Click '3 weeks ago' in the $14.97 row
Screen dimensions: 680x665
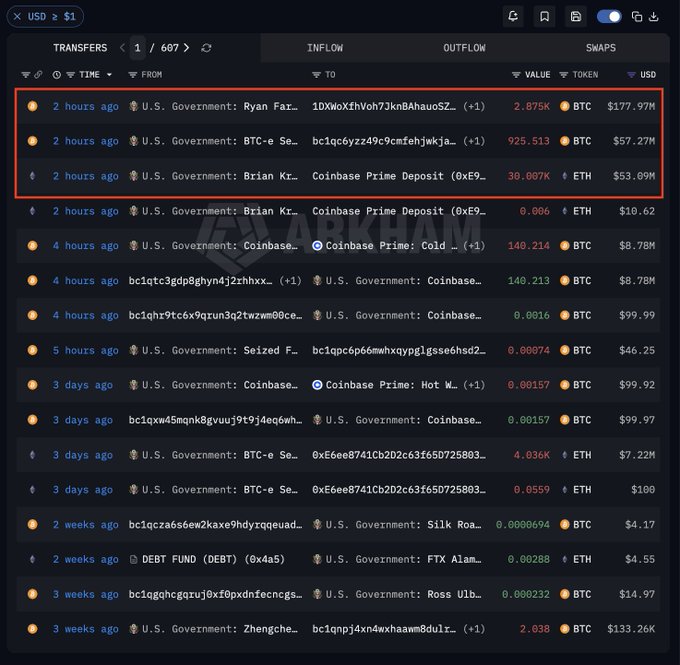(x=85, y=594)
